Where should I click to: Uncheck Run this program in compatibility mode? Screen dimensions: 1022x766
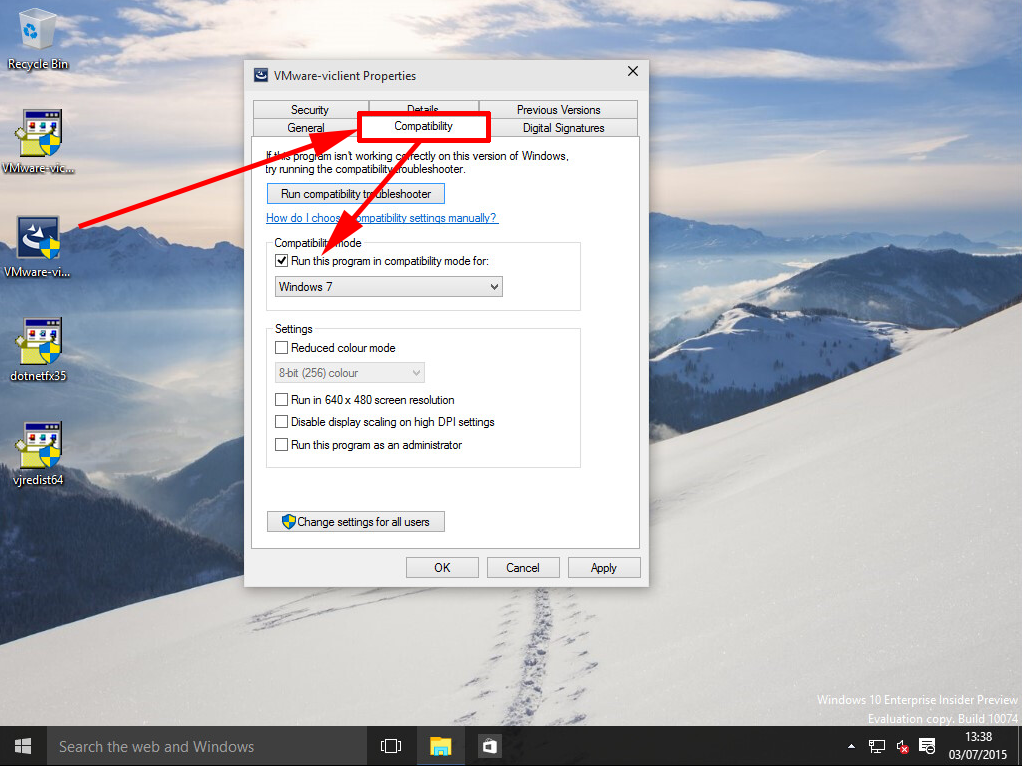click(x=282, y=261)
